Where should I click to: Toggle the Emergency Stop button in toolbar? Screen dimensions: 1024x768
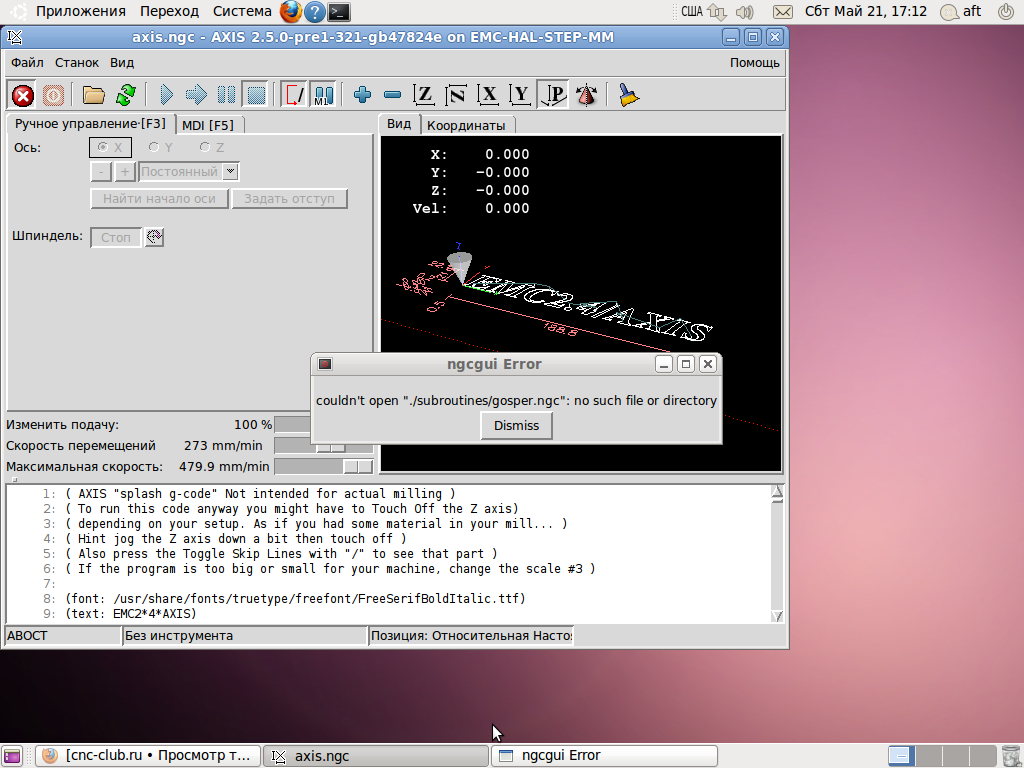(23, 95)
